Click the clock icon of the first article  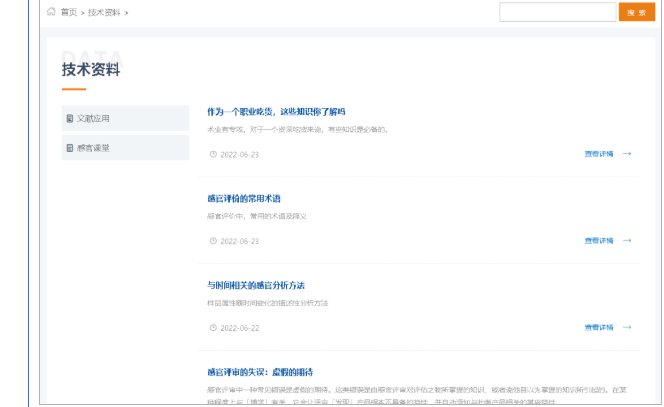(x=213, y=154)
